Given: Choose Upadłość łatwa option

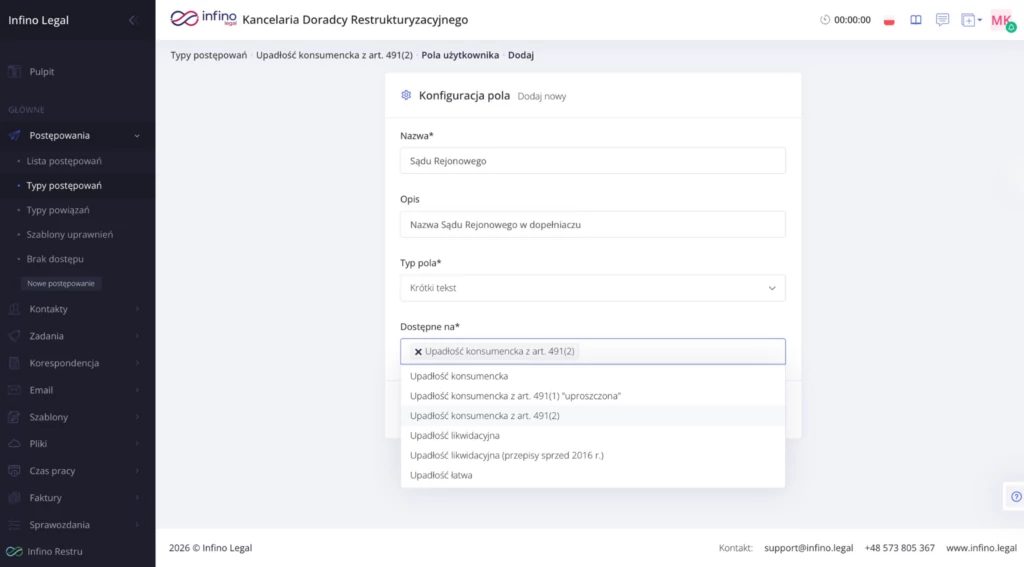Looking at the screenshot, I should (x=441, y=475).
